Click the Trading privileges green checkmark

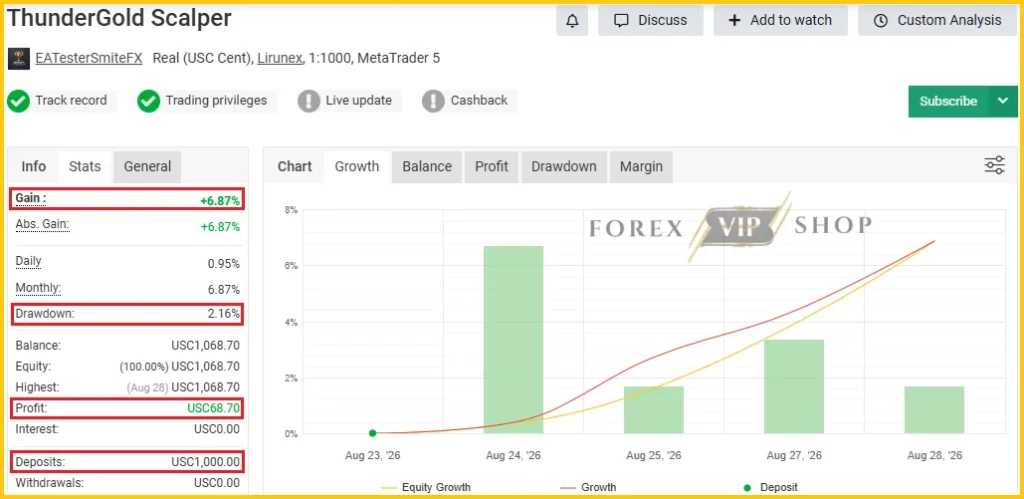149,101
